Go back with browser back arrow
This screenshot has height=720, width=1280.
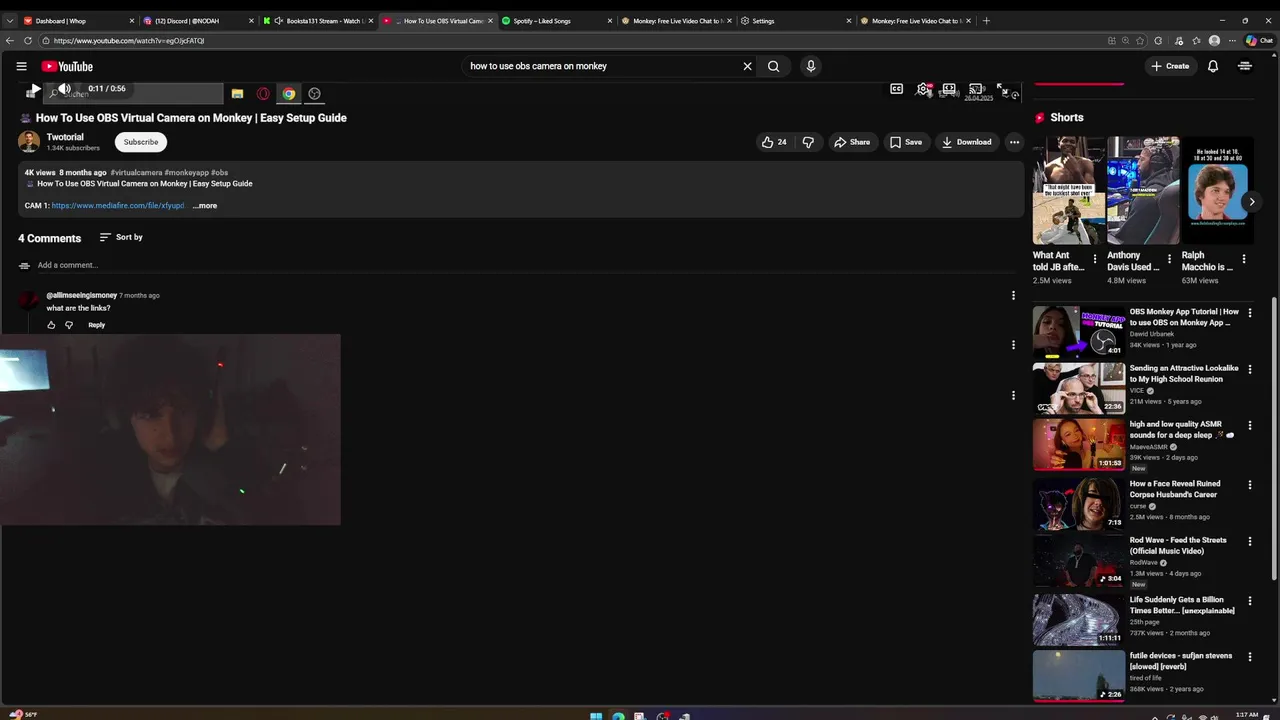click(10, 41)
